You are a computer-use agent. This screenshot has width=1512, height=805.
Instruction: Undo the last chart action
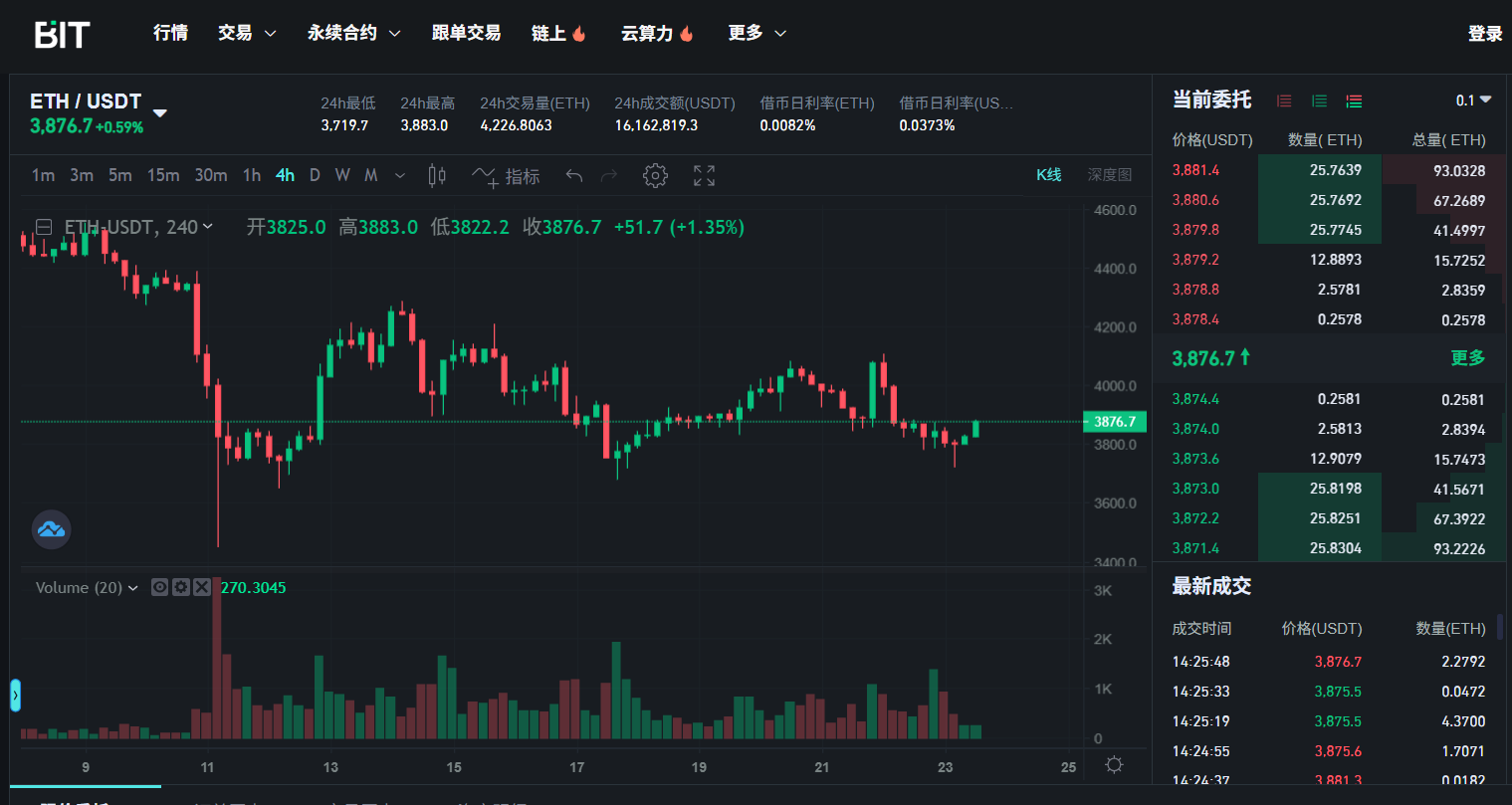click(574, 176)
